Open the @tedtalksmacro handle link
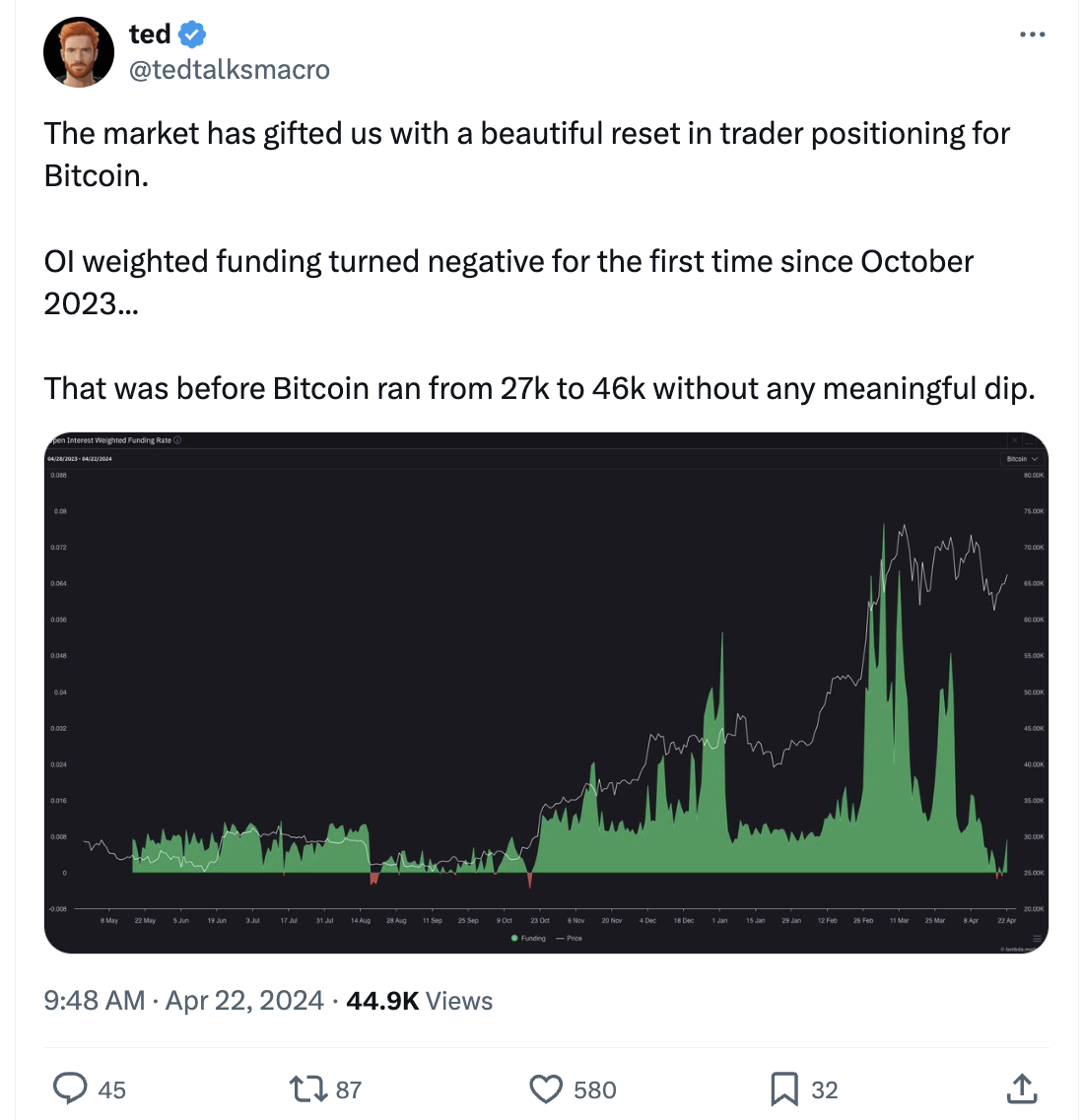Viewport: 1083px width, 1120px height. [x=230, y=70]
